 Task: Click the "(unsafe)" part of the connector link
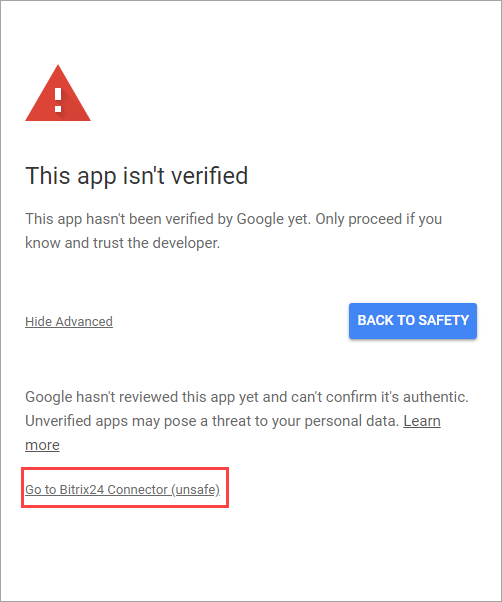195,490
